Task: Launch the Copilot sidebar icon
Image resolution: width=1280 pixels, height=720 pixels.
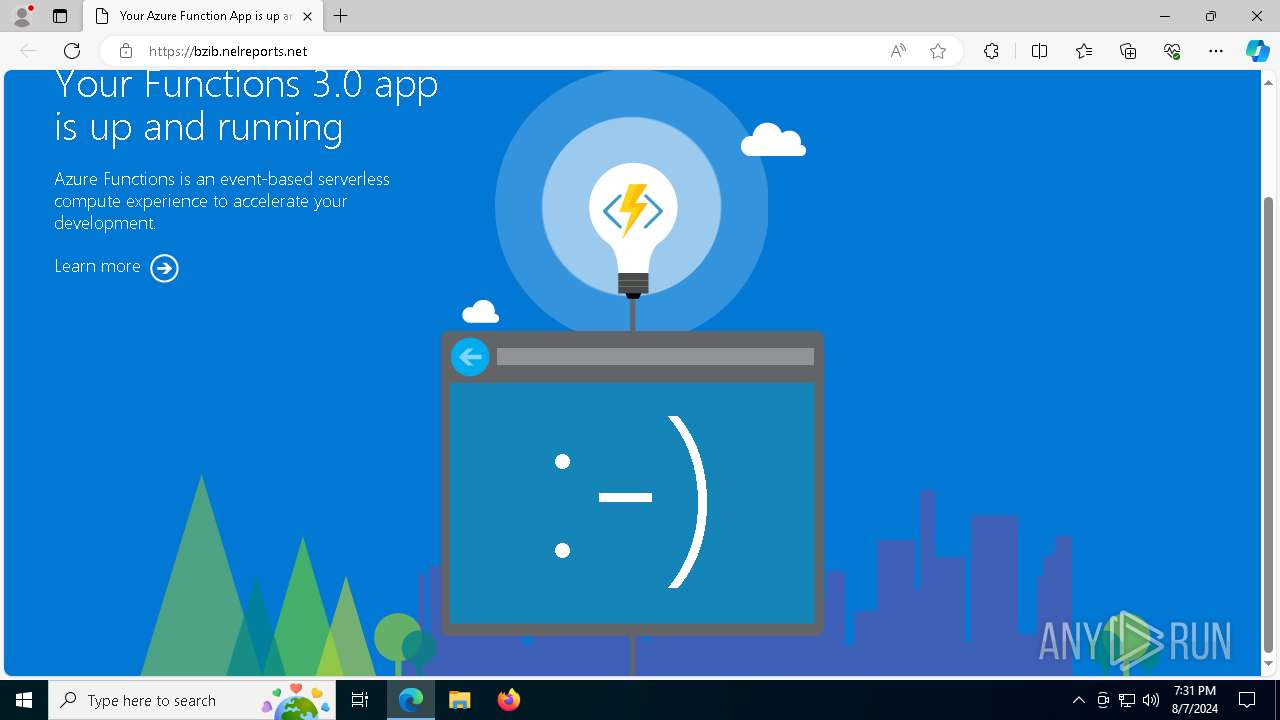Action: coord(1257,51)
